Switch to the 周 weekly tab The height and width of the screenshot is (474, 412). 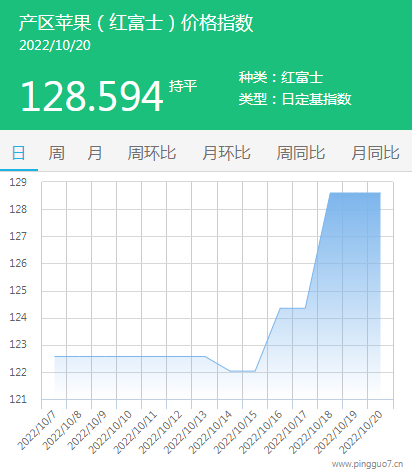tap(56, 153)
